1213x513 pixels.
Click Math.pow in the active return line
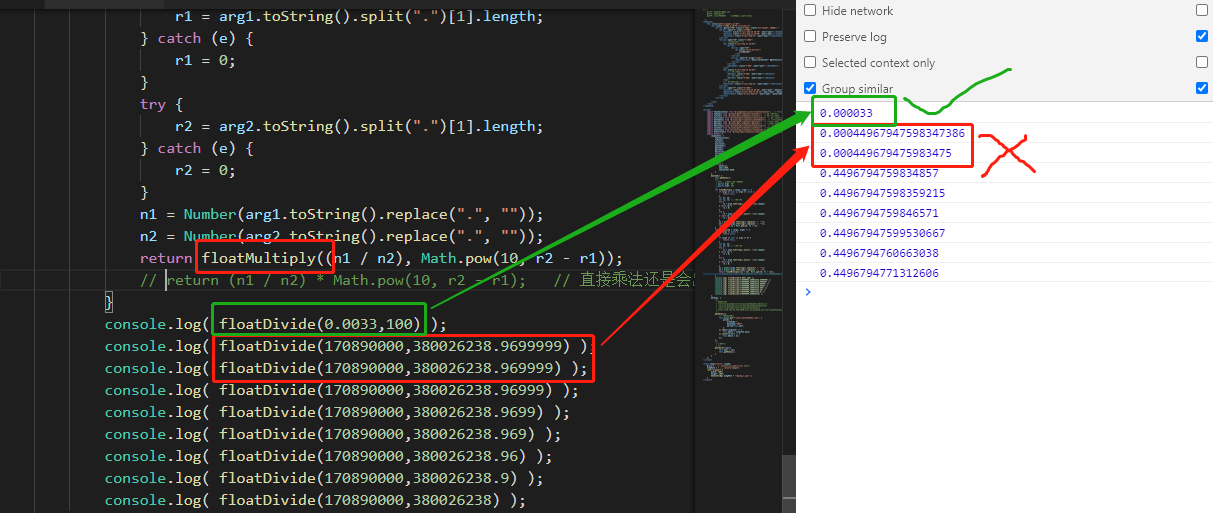pyautogui.click(x=456, y=258)
